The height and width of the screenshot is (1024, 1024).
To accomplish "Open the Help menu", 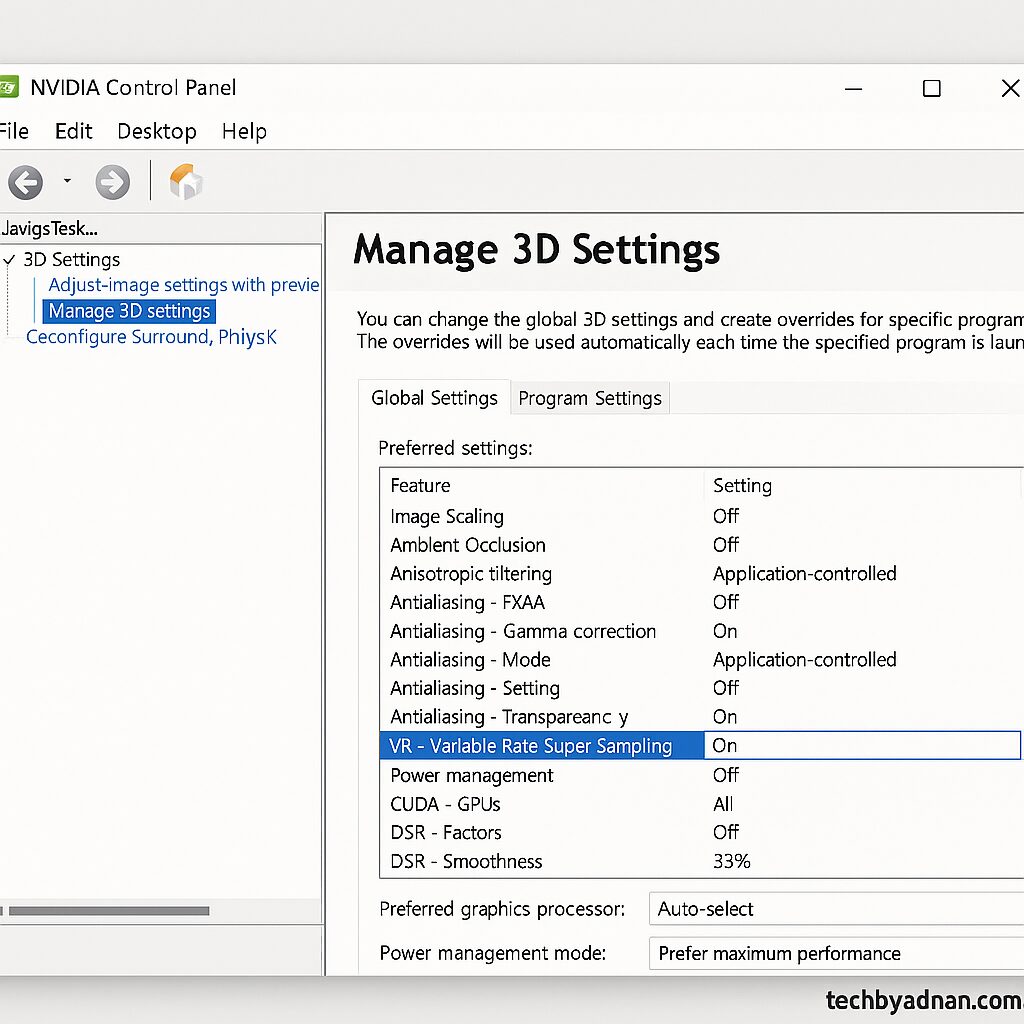I will [243, 131].
